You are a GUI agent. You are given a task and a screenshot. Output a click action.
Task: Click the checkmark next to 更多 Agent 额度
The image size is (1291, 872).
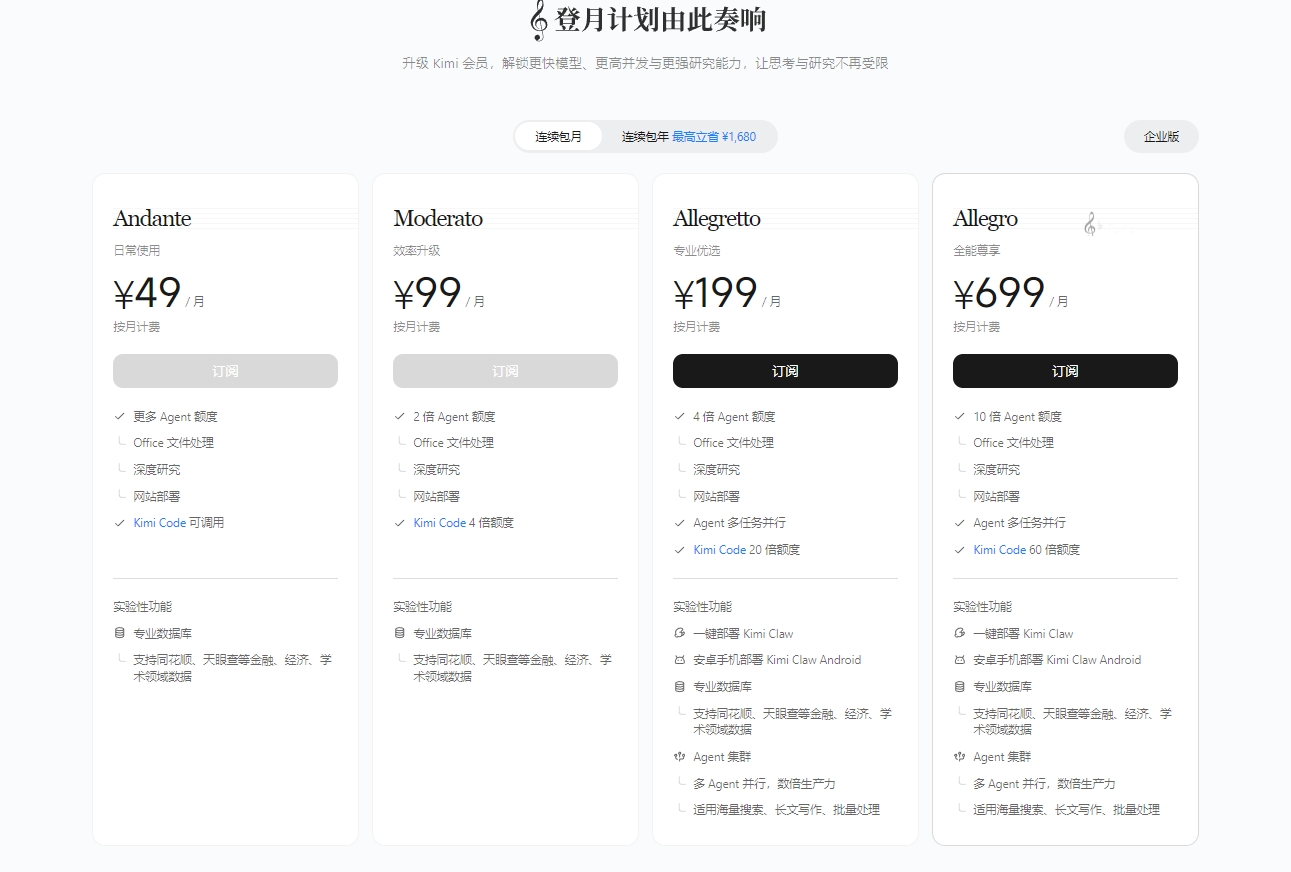(120, 417)
